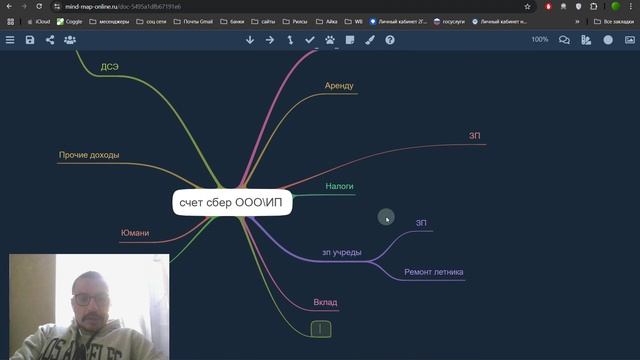Viewport: 640px width, 360px height.
Task: Open the мессенджеры bookmark folder
Action: point(109,22)
